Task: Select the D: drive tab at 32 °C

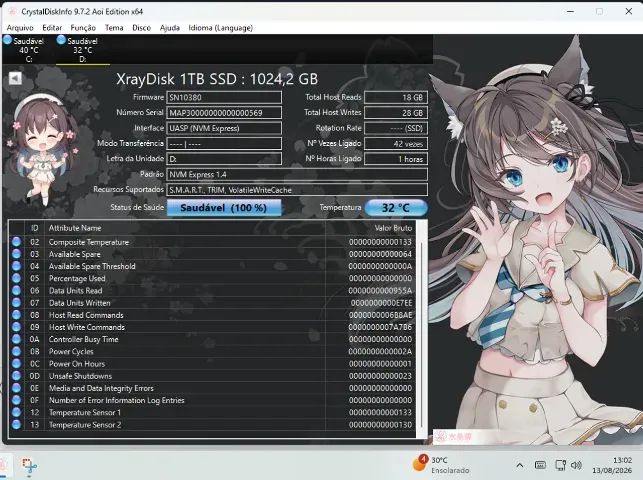Action: tap(82, 50)
